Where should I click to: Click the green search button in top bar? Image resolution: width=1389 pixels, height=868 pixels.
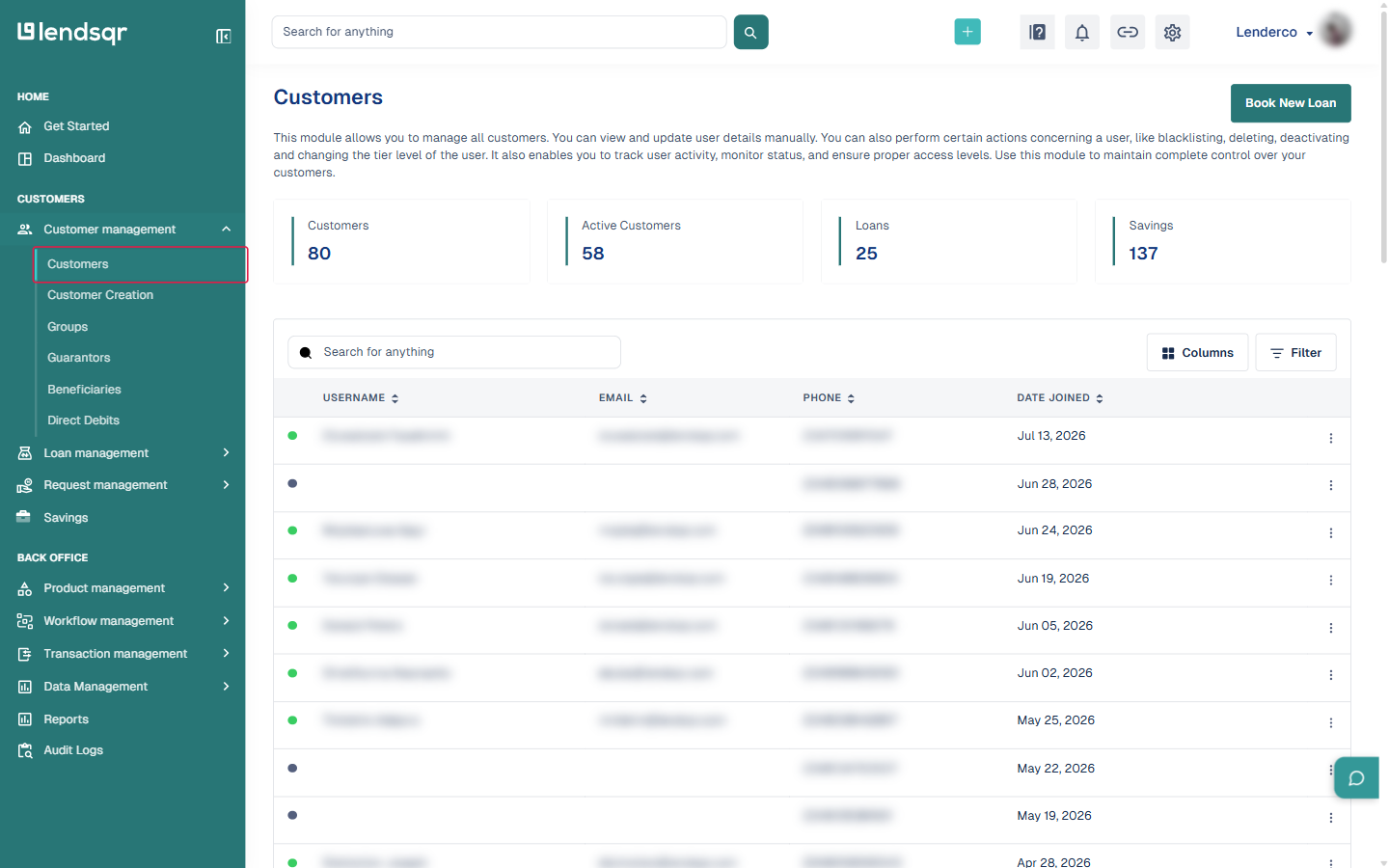click(750, 32)
